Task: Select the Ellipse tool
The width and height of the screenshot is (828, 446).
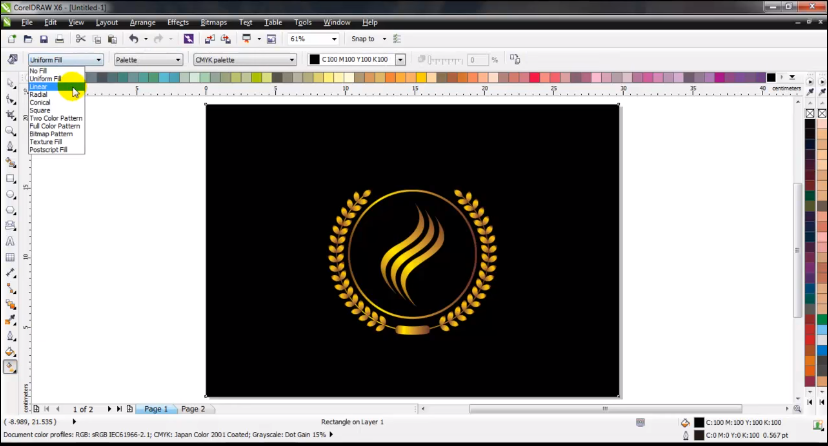Action: [10, 194]
